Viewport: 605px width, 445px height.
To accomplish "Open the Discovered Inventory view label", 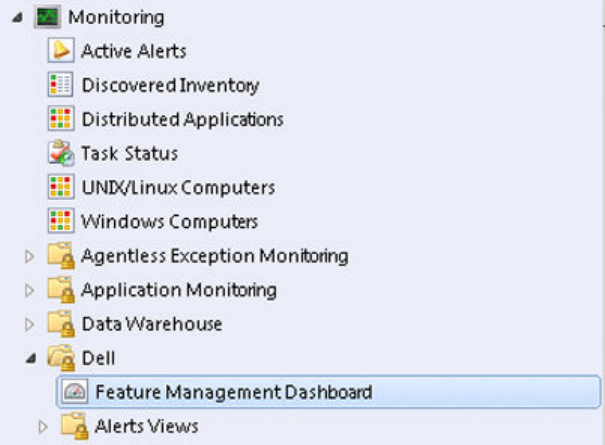I will pos(170,85).
